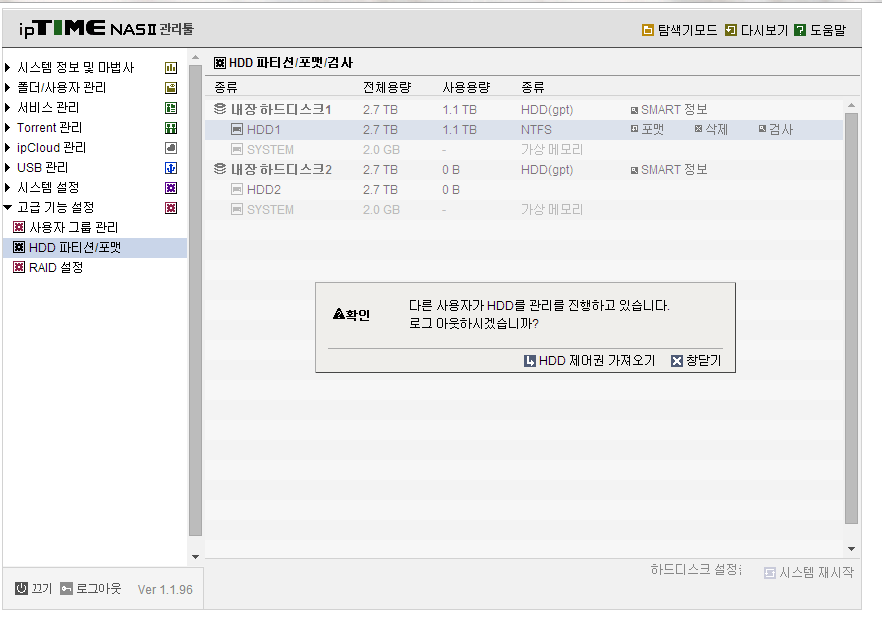Click the power icon next to 끄기
Screen dimensions: 882x619
(x=21, y=588)
